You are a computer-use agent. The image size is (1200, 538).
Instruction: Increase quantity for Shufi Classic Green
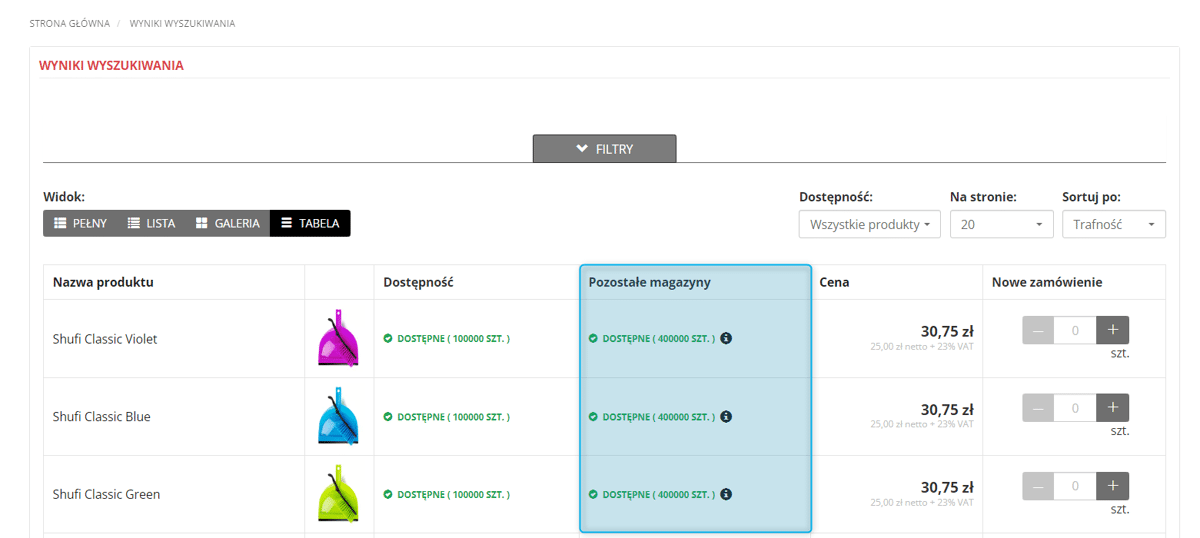1113,486
